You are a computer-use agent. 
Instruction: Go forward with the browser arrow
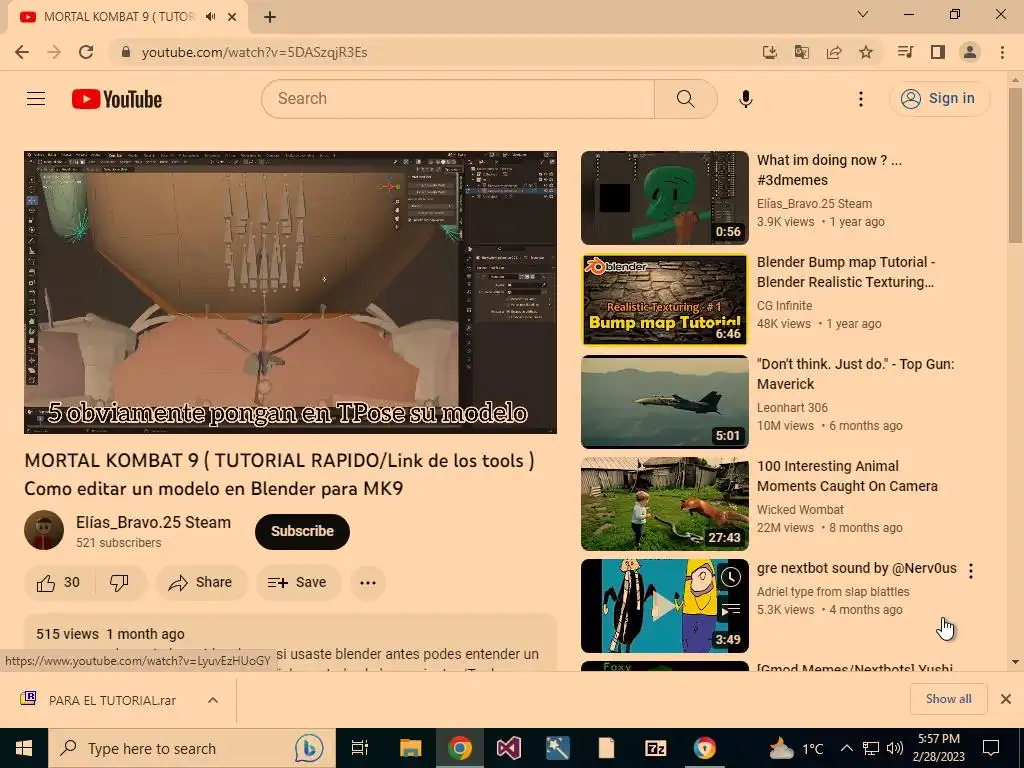tap(54, 52)
